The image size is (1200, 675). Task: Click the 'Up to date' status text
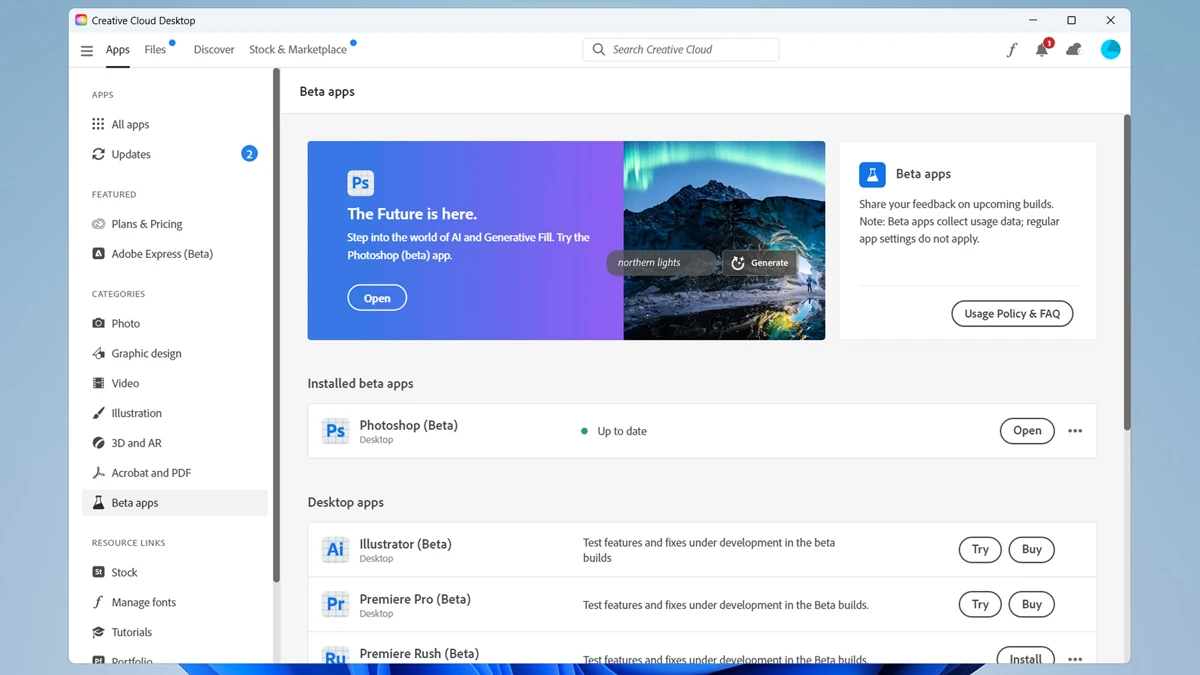622,432
